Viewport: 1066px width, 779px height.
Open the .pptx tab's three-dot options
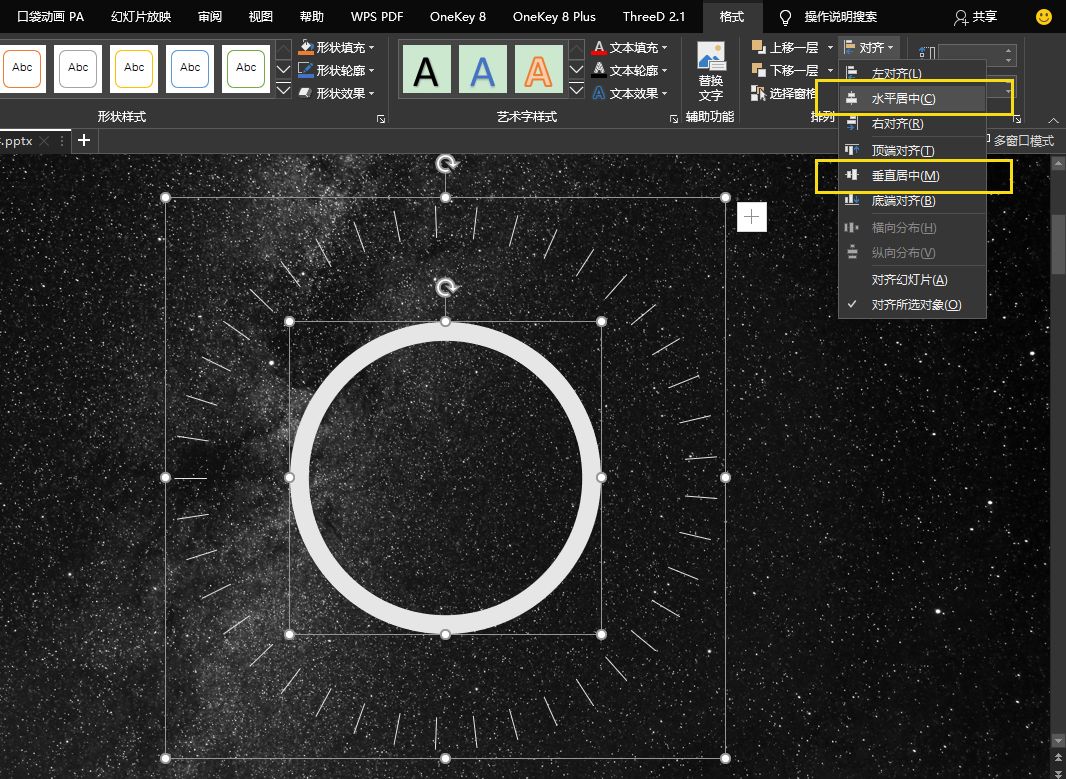pos(62,141)
